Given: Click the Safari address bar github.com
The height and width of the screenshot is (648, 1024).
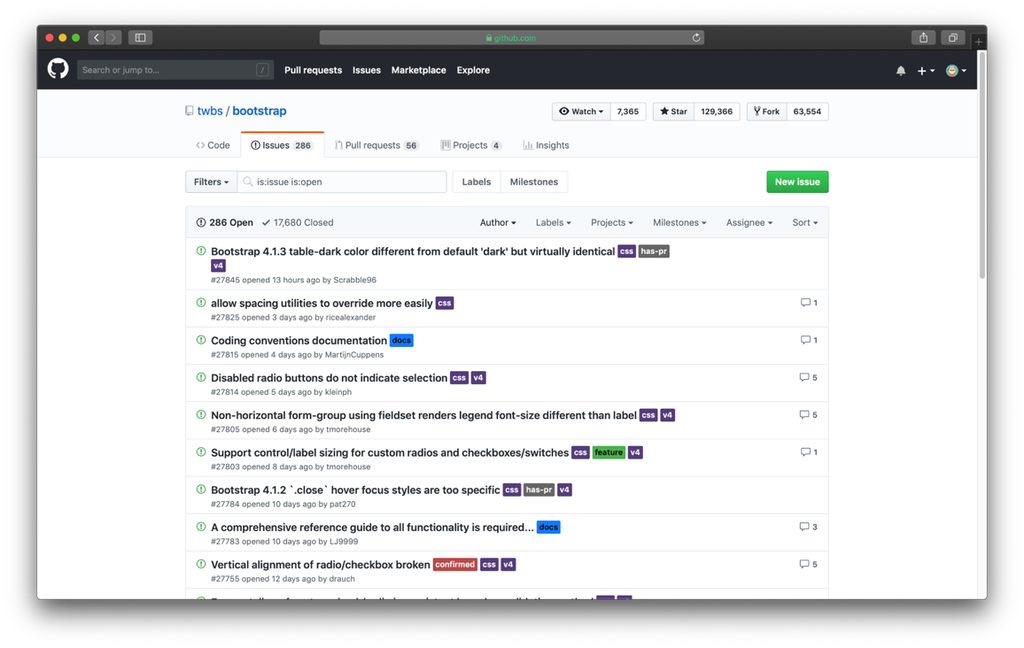Looking at the screenshot, I should tap(511, 38).
